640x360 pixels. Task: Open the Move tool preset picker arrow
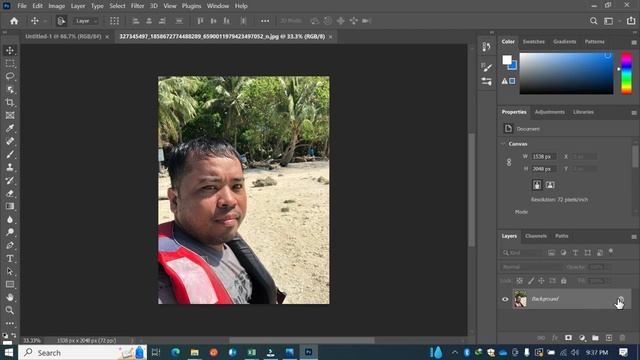[45, 21]
